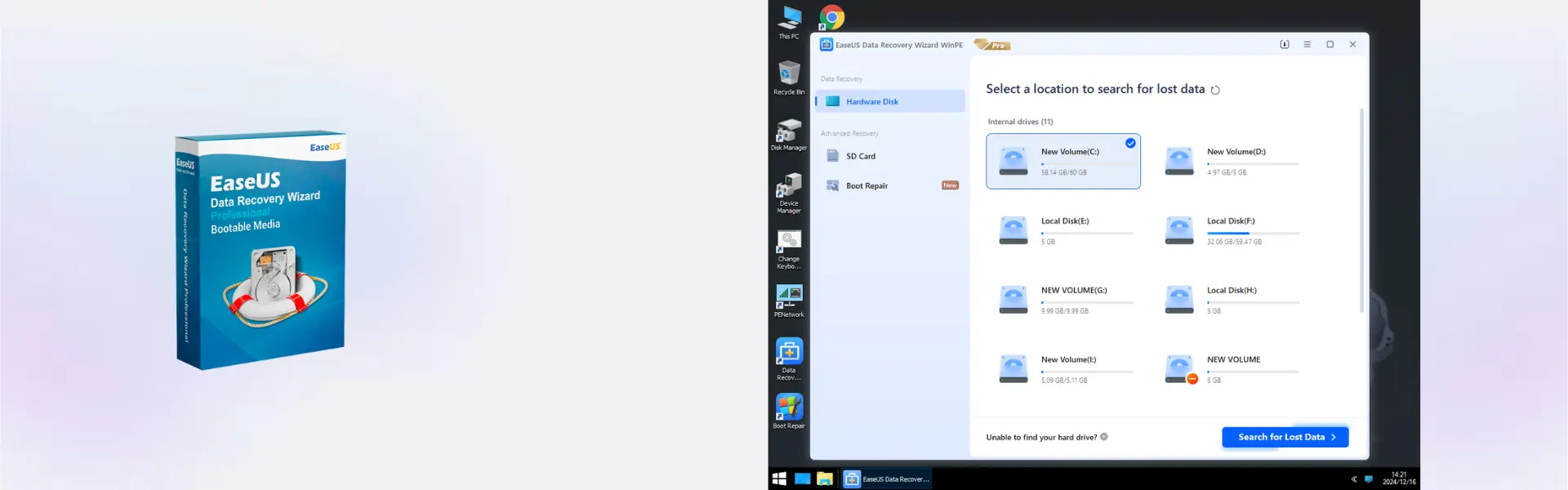The height and width of the screenshot is (490, 1568).
Task: Switch to EaseUS Data Recovery taskbar item
Action: [887, 479]
